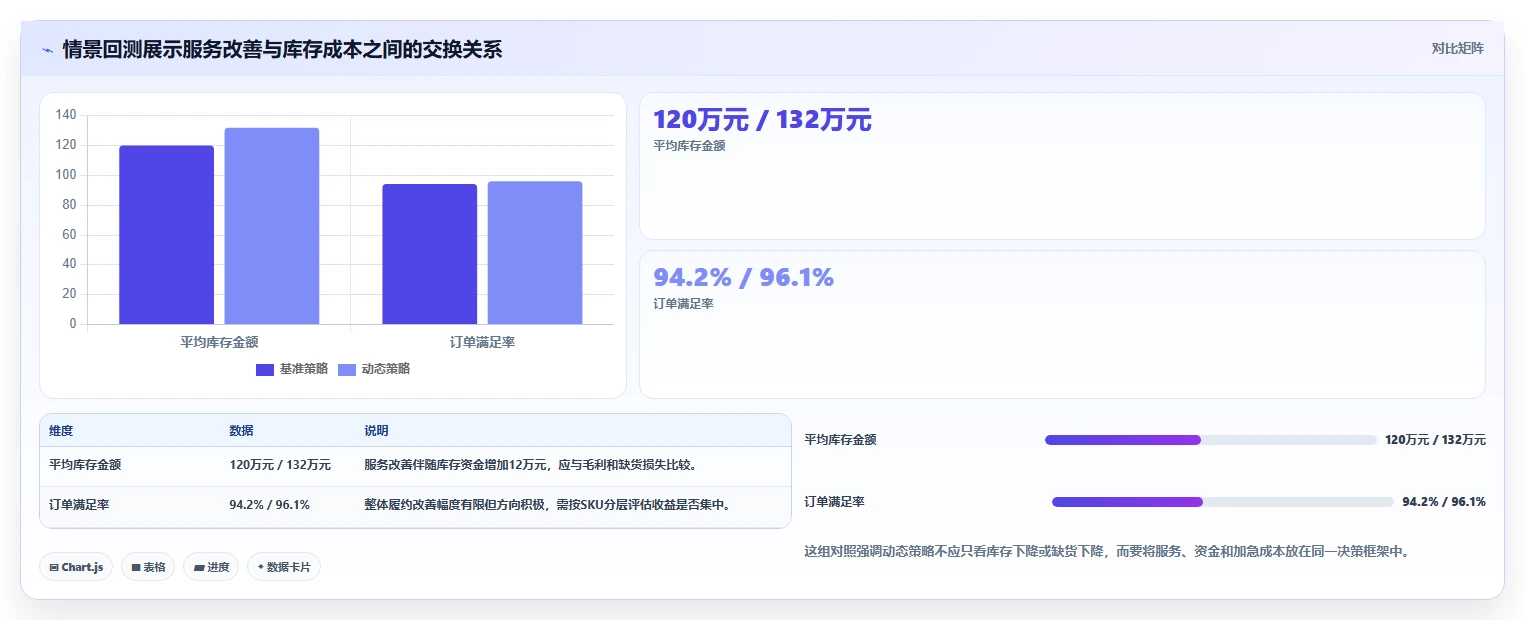This screenshot has width=1525, height=620.
Task: Click the 订单满足率 progress label
Action: 835,502
